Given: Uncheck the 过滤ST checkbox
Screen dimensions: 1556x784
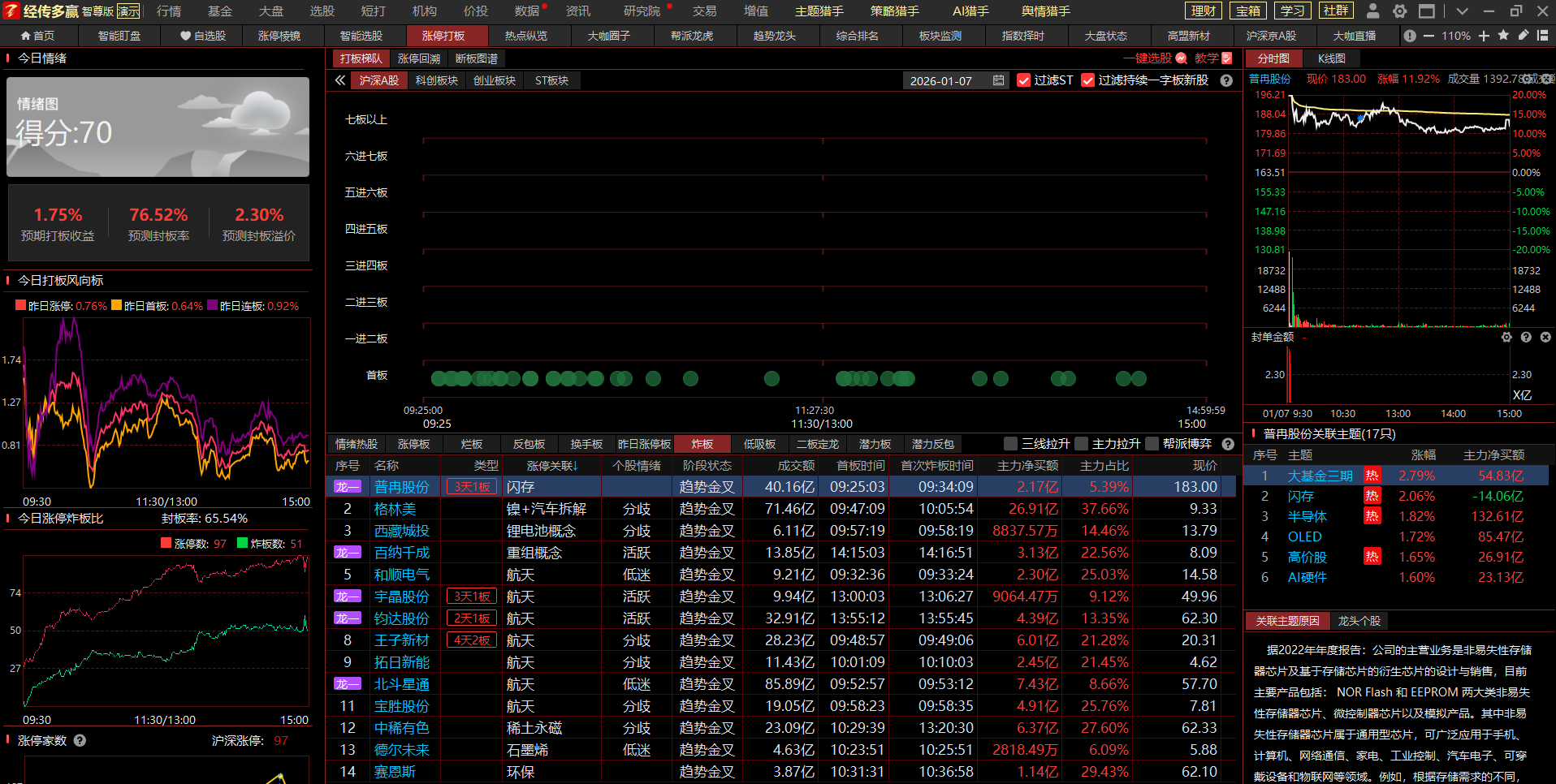Looking at the screenshot, I should click(1024, 80).
